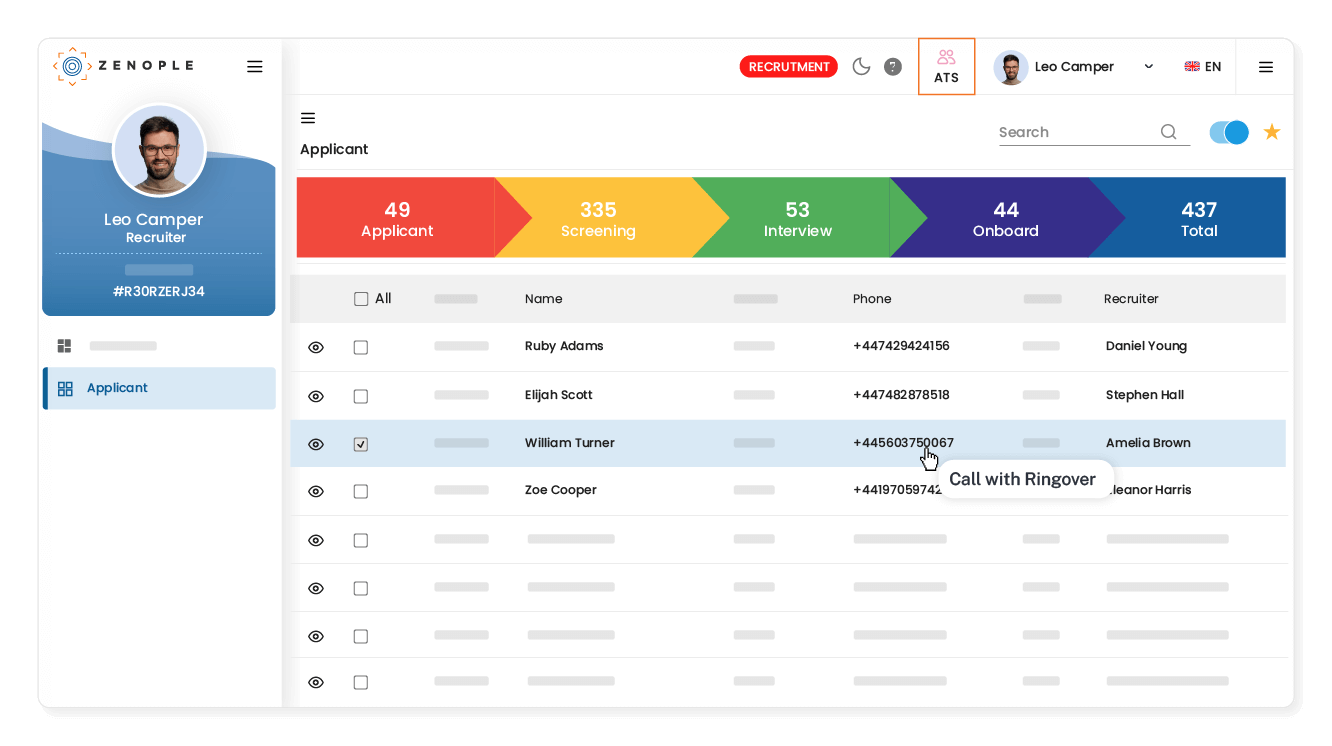Click the red RECRUTMENT badge button
1332x746 pixels.
(788, 67)
